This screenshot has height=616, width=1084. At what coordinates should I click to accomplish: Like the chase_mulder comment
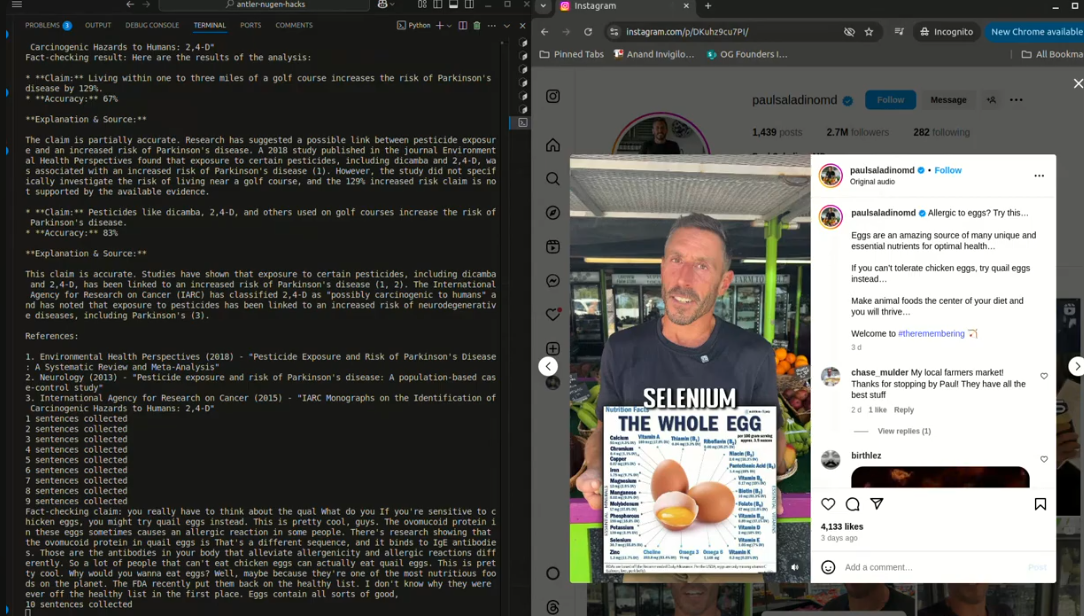click(x=1044, y=376)
